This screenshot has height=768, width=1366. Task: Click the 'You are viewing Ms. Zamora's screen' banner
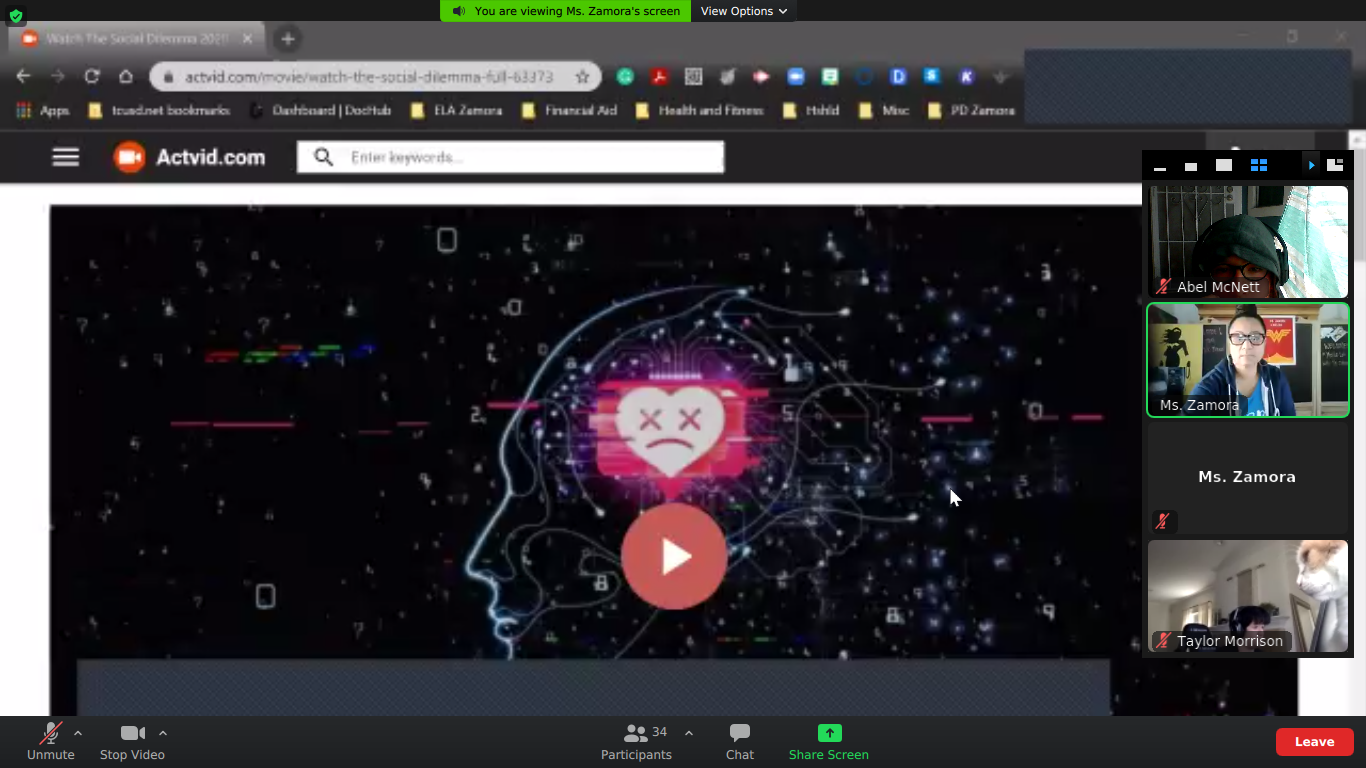(x=566, y=11)
